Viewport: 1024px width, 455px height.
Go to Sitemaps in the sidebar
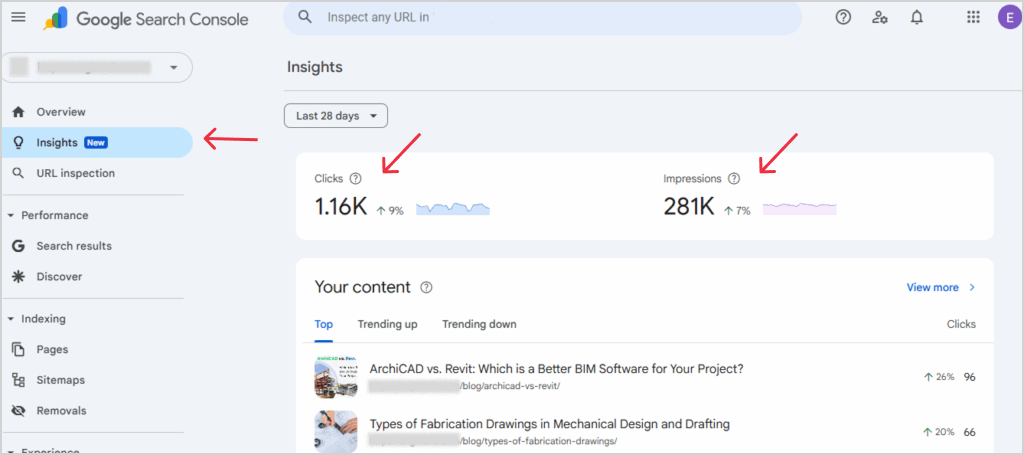(x=60, y=380)
